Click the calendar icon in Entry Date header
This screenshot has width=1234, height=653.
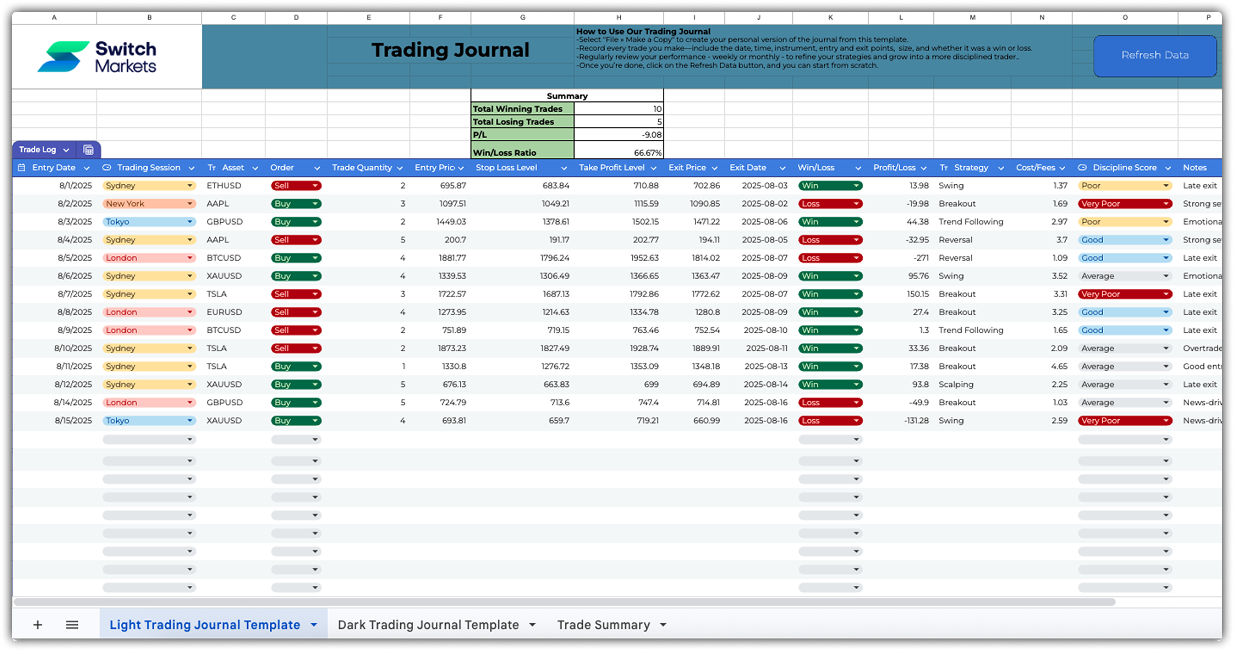(x=22, y=168)
